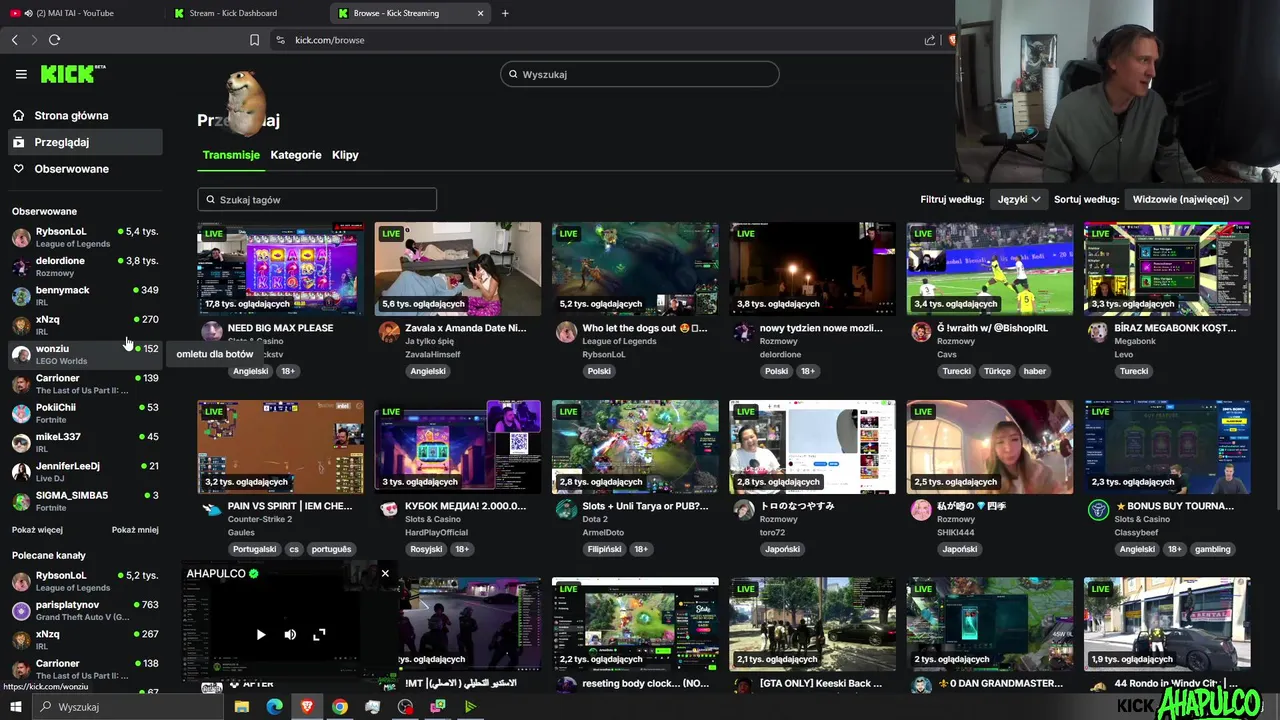This screenshot has height=720, width=1280.
Task: Open the Języki filter dropdown
Action: click(1019, 199)
